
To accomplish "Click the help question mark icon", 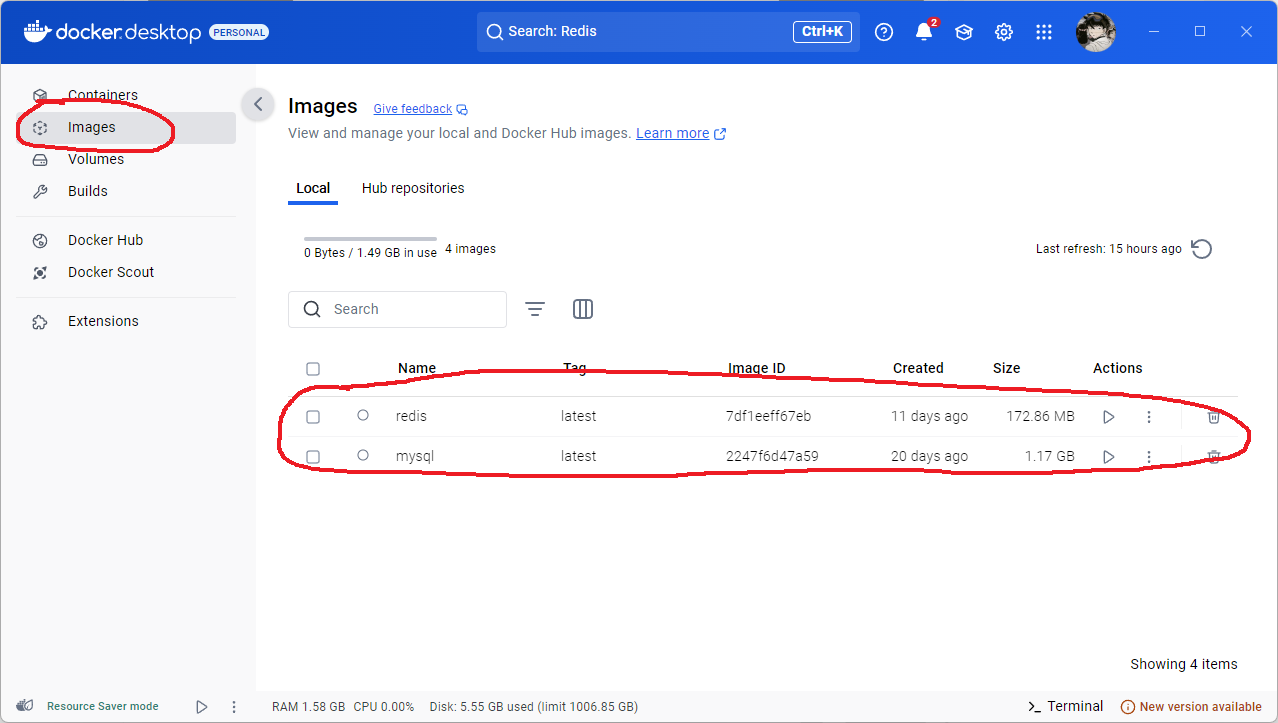I will [883, 32].
